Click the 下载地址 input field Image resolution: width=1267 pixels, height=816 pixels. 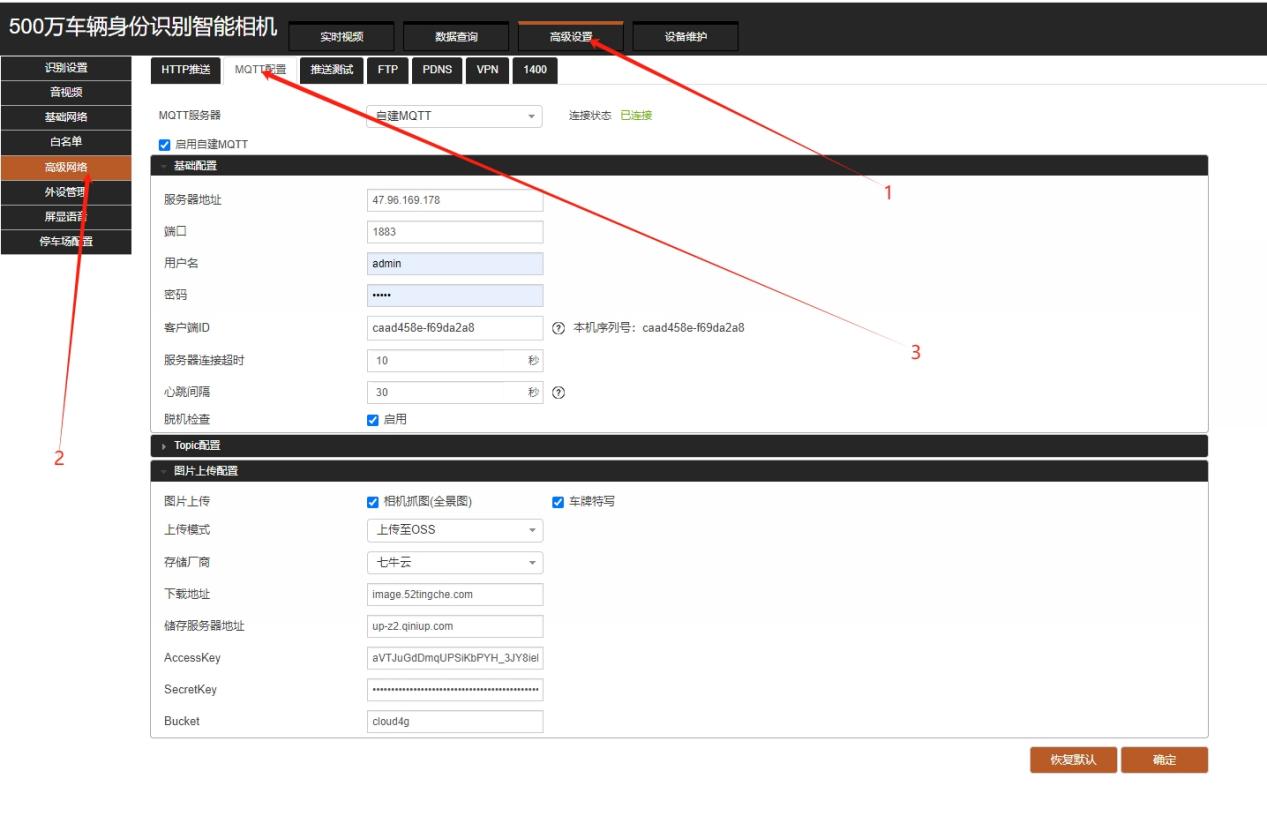pyautogui.click(x=455, y=594)
